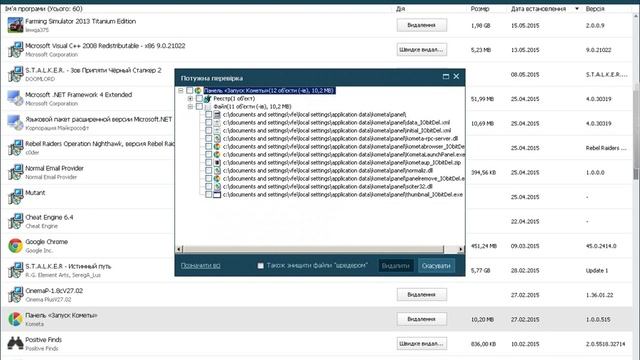Tick the checkbox for thumbnail_IObitDel.exe
The image size is (640, 360).
(209, 195)
